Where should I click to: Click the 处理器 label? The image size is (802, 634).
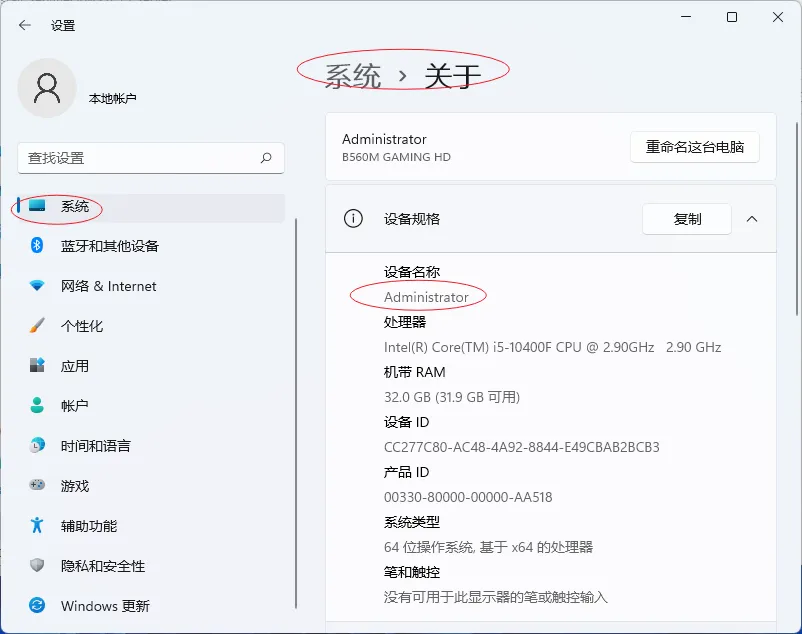pos(405,322)
